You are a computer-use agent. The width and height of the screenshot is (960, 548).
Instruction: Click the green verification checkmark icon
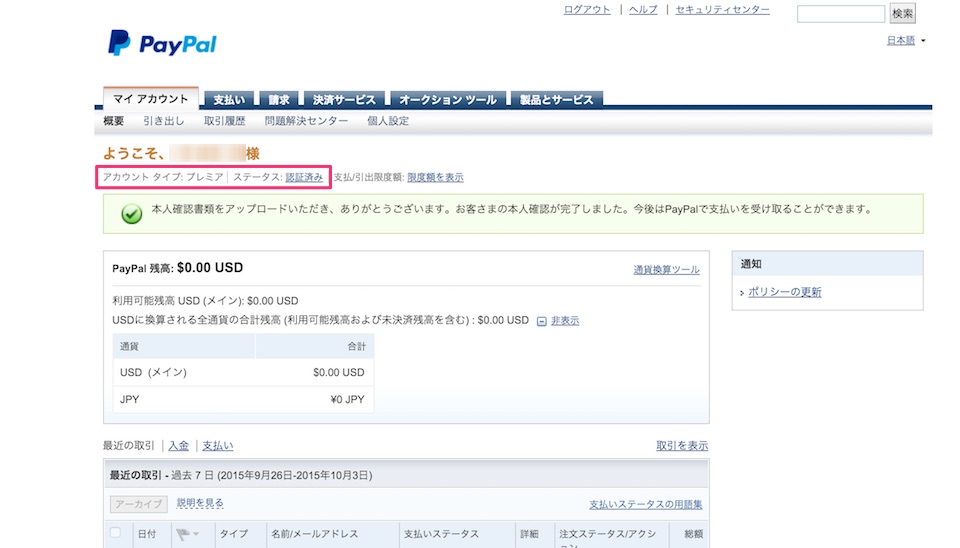(131, 214)
